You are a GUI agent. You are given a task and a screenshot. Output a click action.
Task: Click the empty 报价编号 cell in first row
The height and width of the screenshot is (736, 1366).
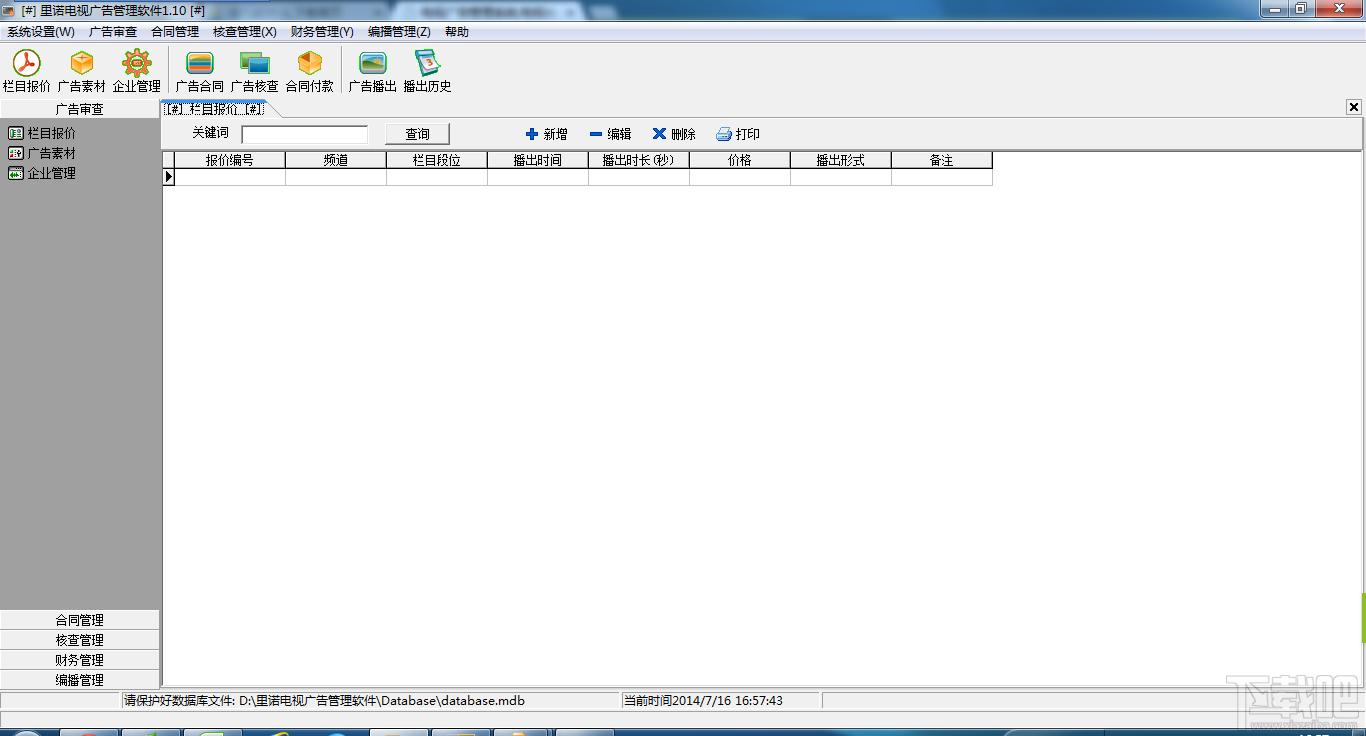230,177
